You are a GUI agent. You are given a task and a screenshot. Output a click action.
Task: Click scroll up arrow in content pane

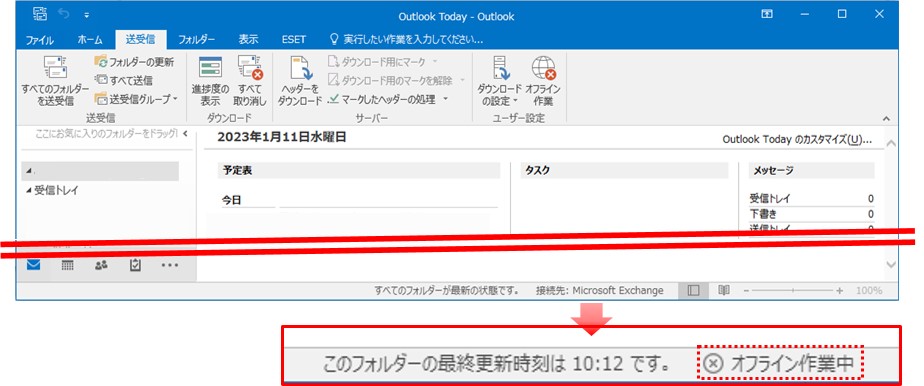(x=892, y=143)
